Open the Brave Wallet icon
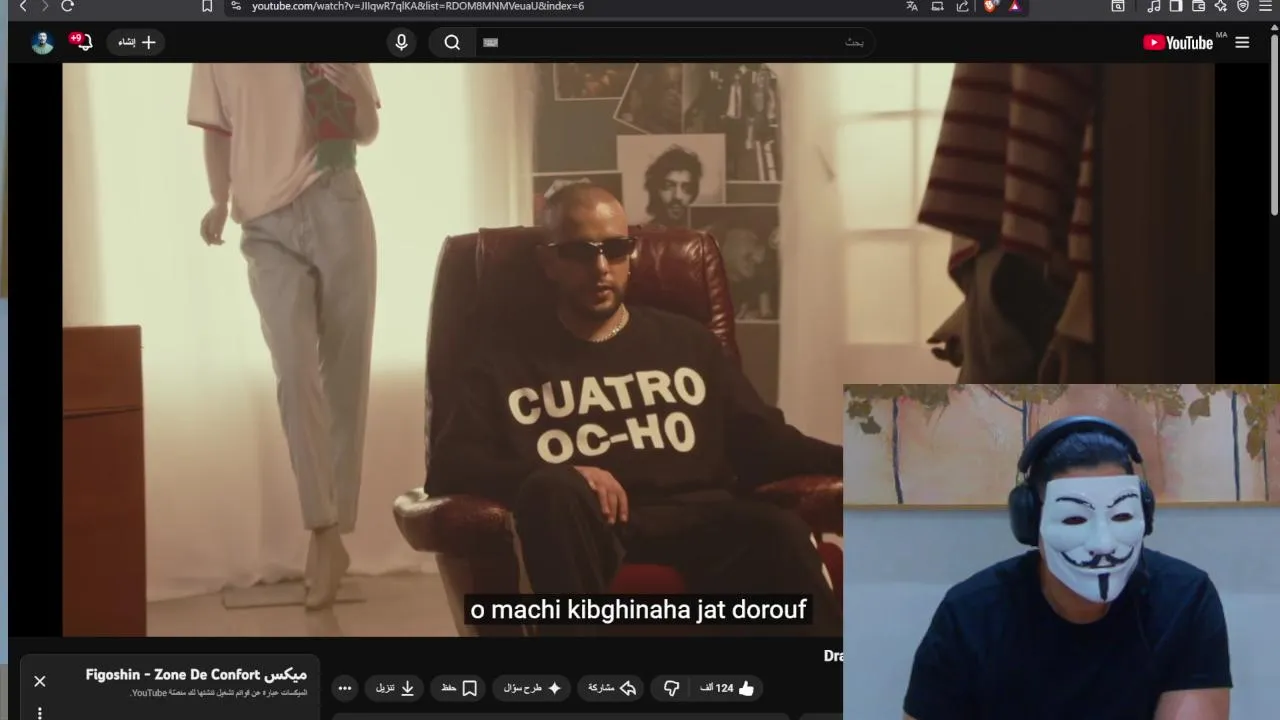The width and height of the screenshot is (1280, 720). tap(1198, 6)
